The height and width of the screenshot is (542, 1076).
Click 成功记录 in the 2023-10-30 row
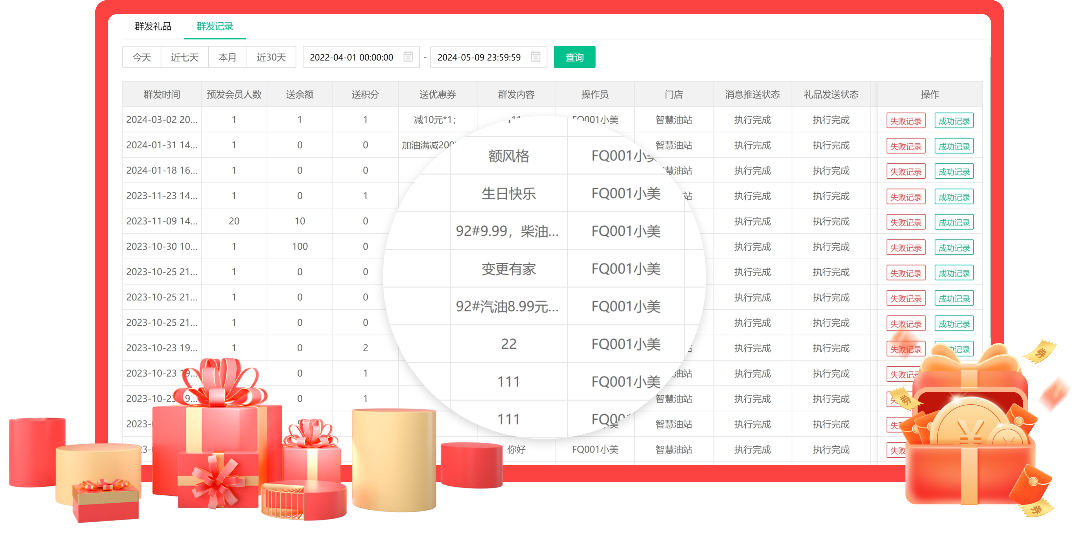(x=954, y=247)
